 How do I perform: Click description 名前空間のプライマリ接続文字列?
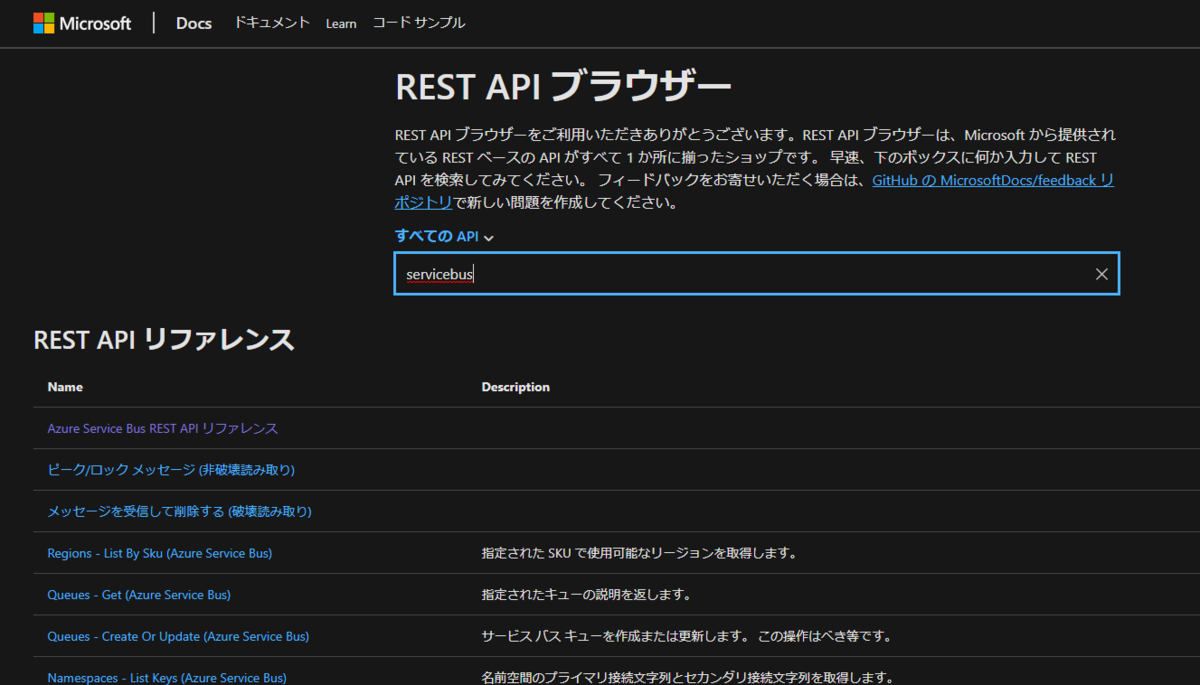[687, 678]
